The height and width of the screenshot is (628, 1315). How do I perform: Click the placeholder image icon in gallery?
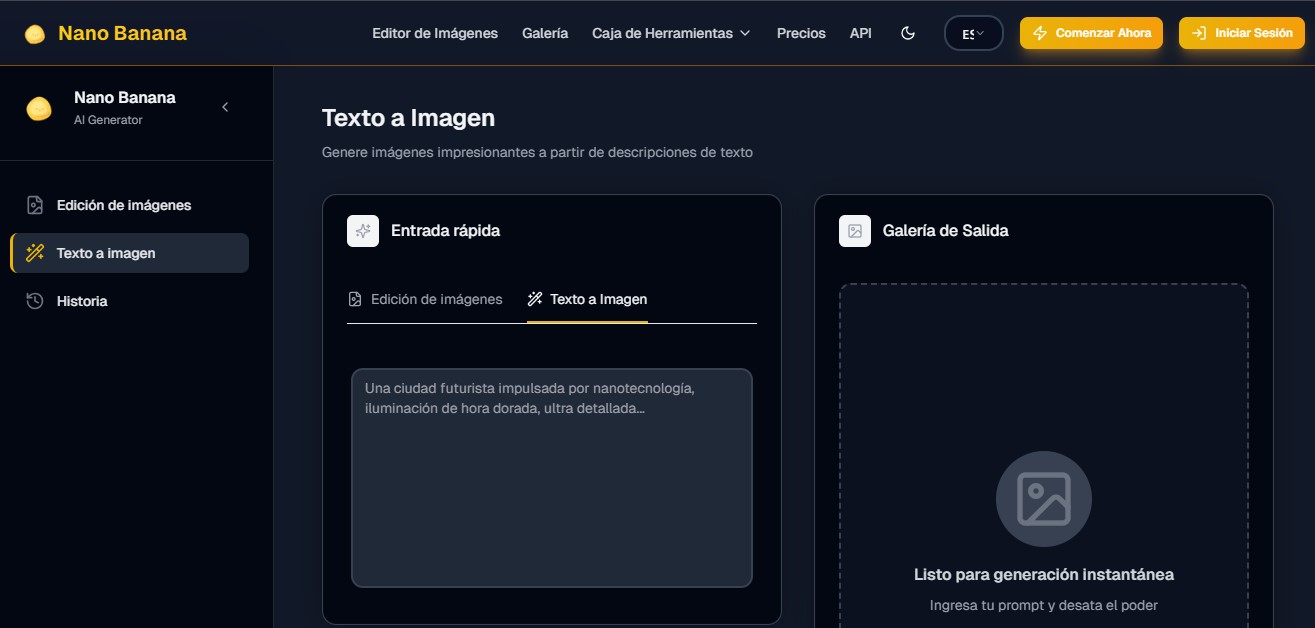click(x=1043, y=498)
